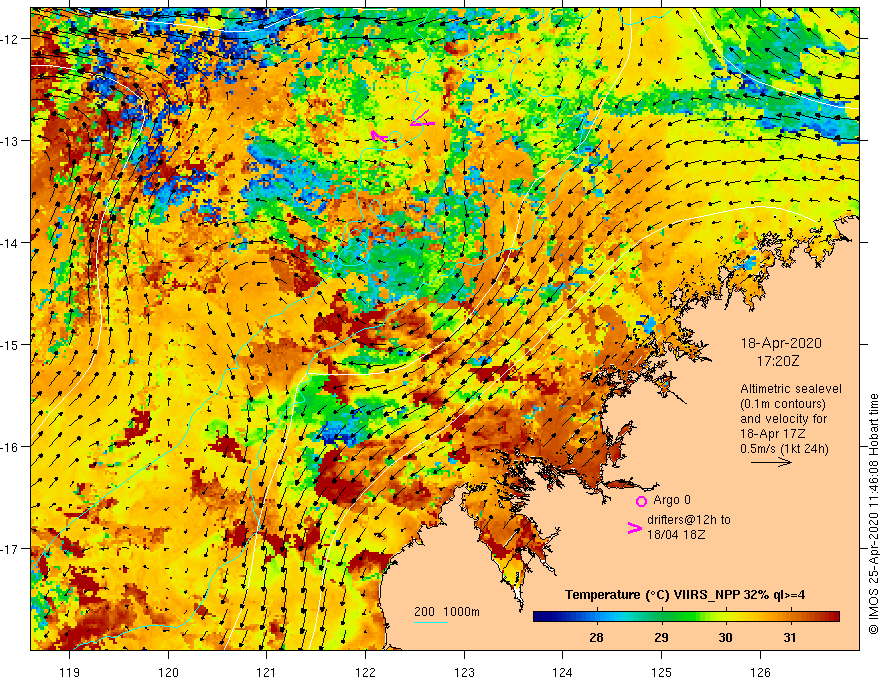The width and height of the screenshot is (880, 680).
Task: Click the longitude axis label 123
Action: pyautogui.click(x=464, y=672)
